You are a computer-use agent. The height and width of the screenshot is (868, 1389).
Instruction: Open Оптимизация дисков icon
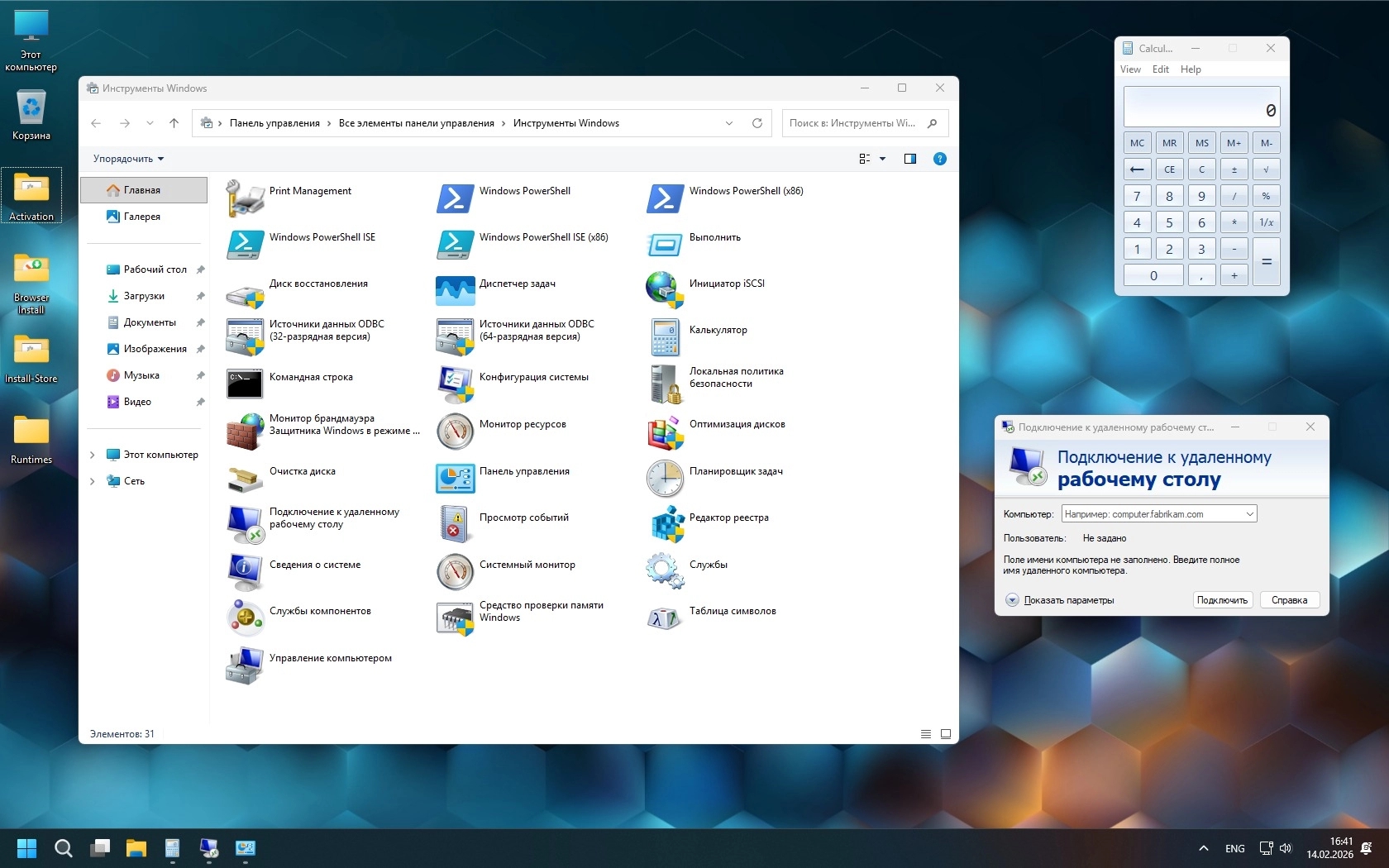tap(665, 431)
